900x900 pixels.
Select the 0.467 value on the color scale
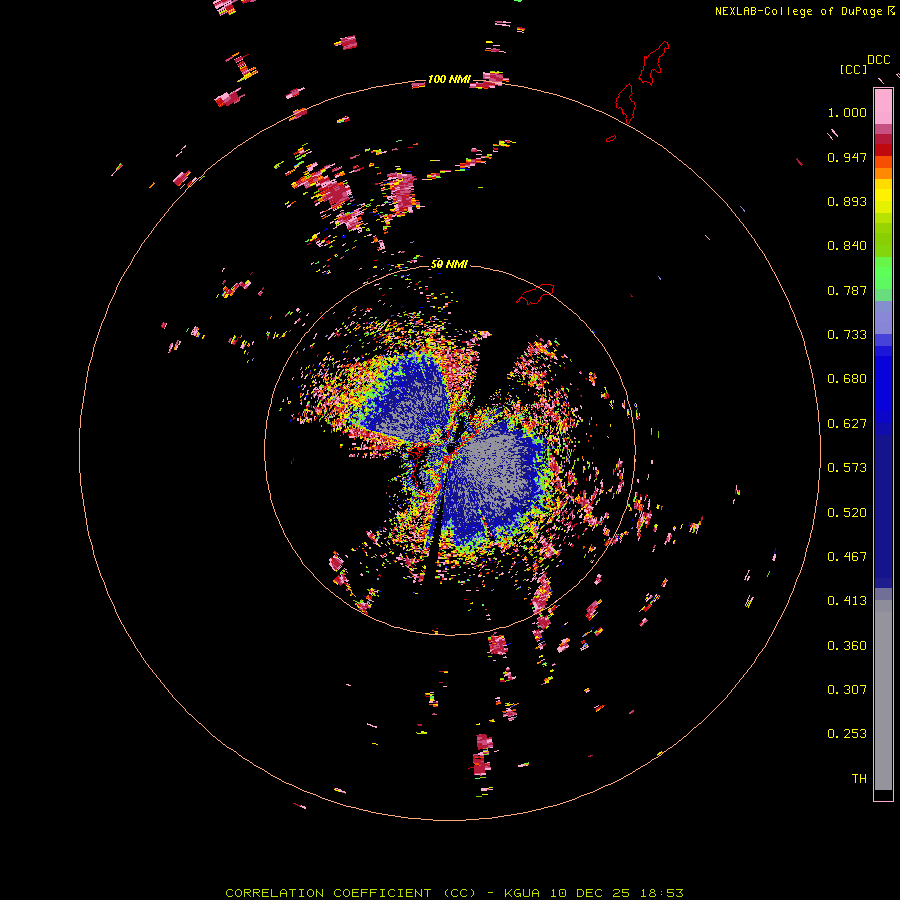847,557
